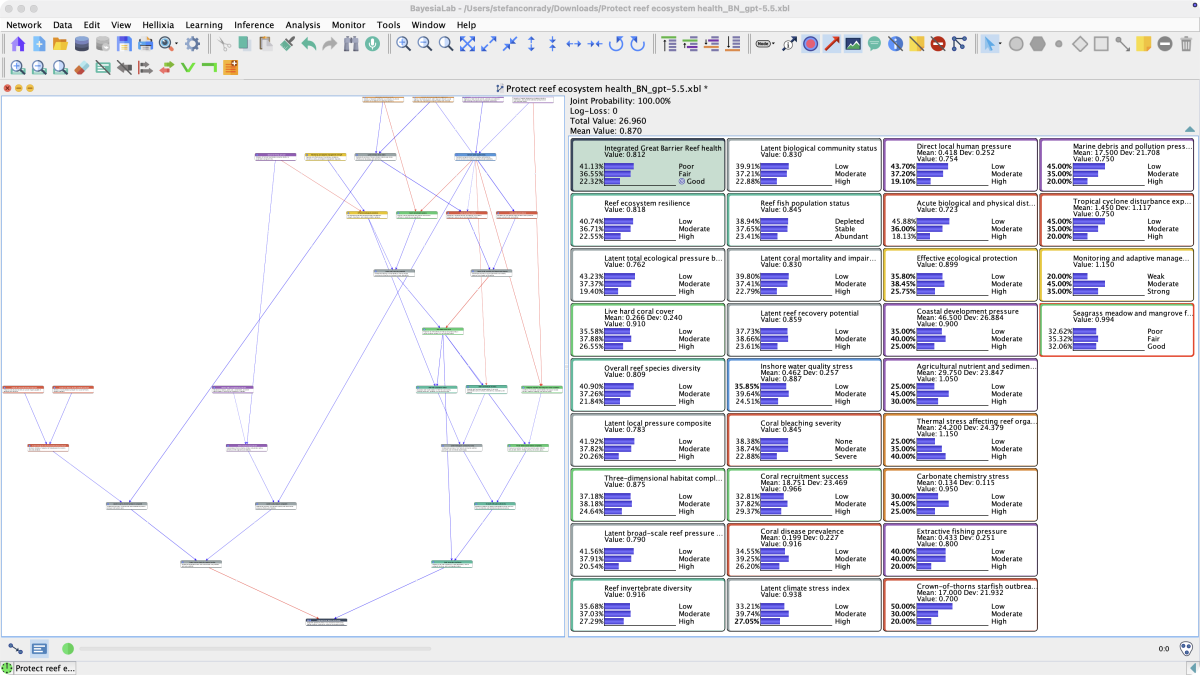Click the paste clipboard icon
This screenshot has width=1200, height=675.
pyautogui.click(x=266, y=44)
